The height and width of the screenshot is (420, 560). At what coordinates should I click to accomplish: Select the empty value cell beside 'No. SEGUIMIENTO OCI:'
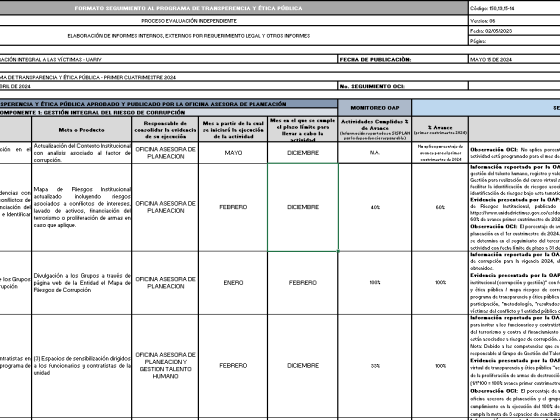[514, 86]
